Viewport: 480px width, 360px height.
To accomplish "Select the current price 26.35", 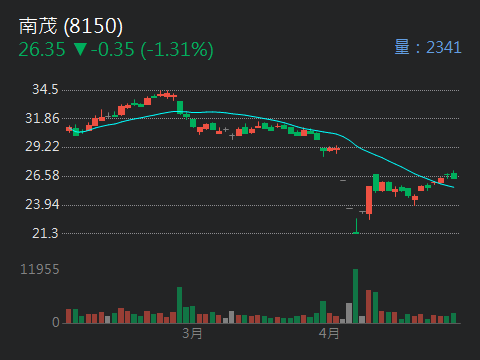I will [42, 49].
